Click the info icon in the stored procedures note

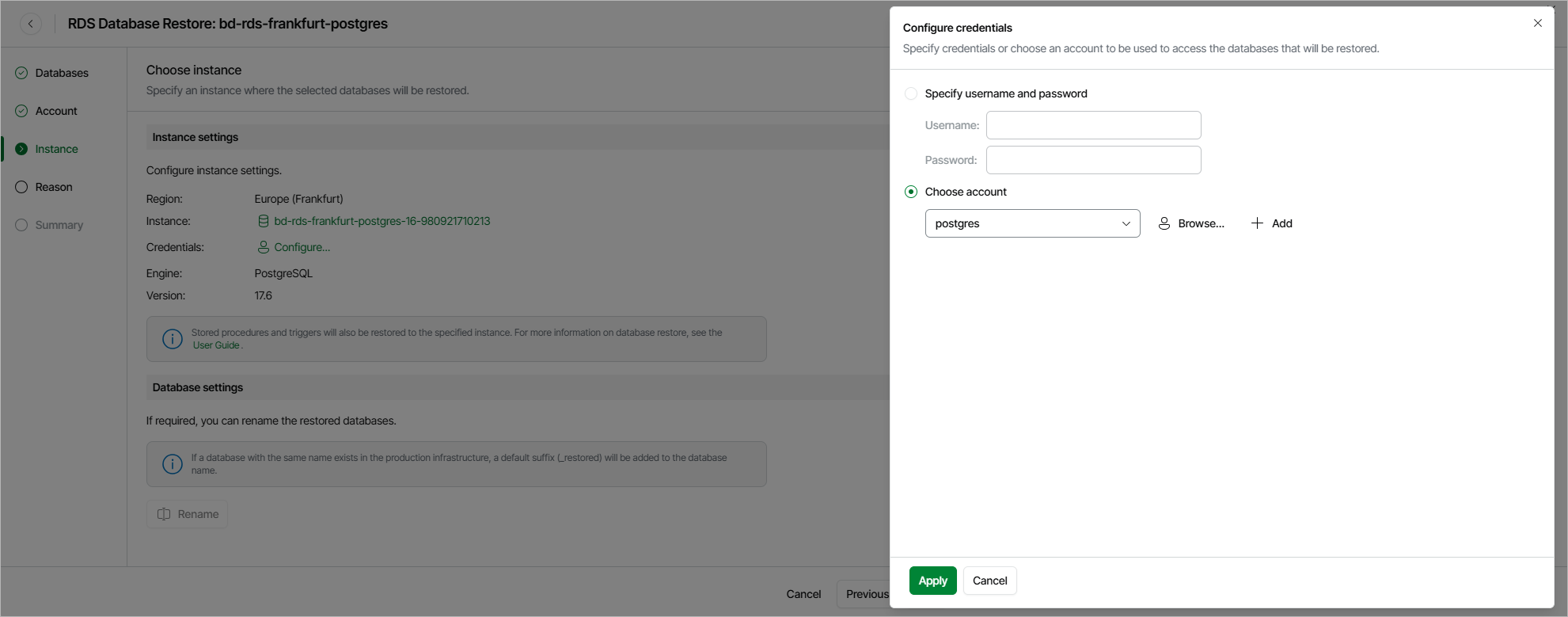pyautogui.click(x=173, y=339)
